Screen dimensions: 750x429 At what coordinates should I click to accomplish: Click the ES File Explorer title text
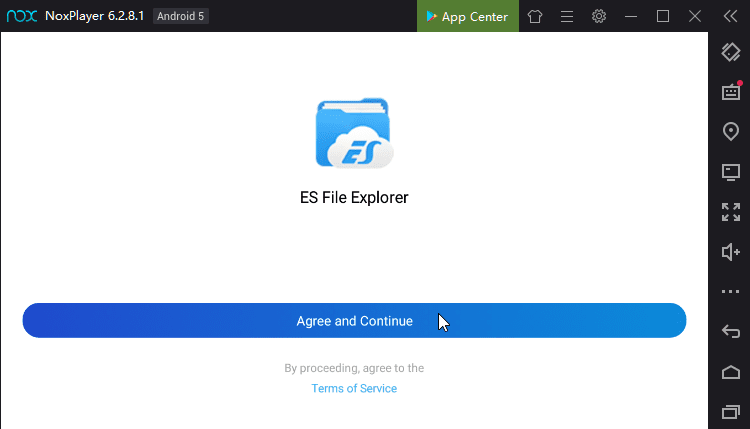(x=354, y=198)
